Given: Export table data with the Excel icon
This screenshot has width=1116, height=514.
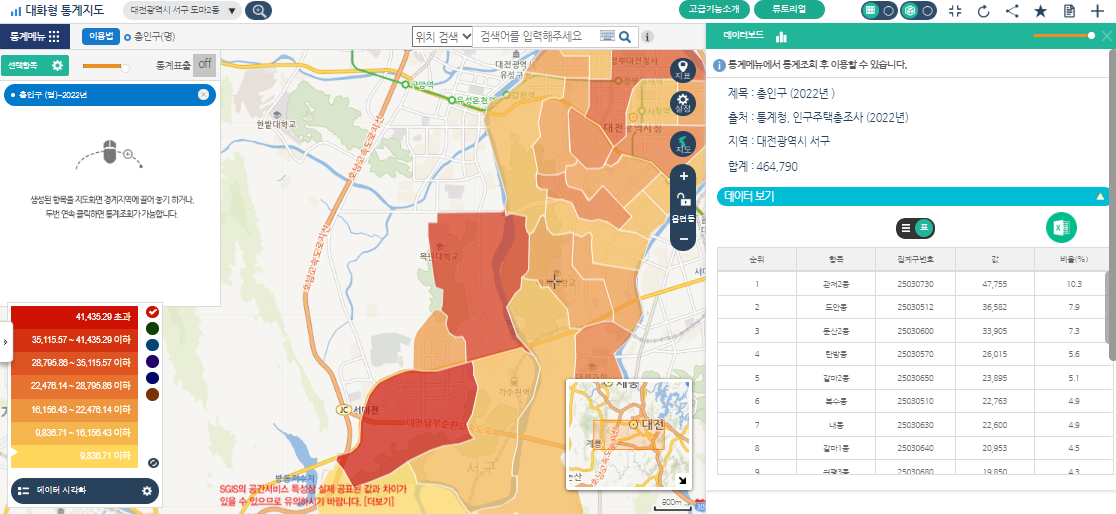Looking at the screenshot, I should pos(1061,228).
